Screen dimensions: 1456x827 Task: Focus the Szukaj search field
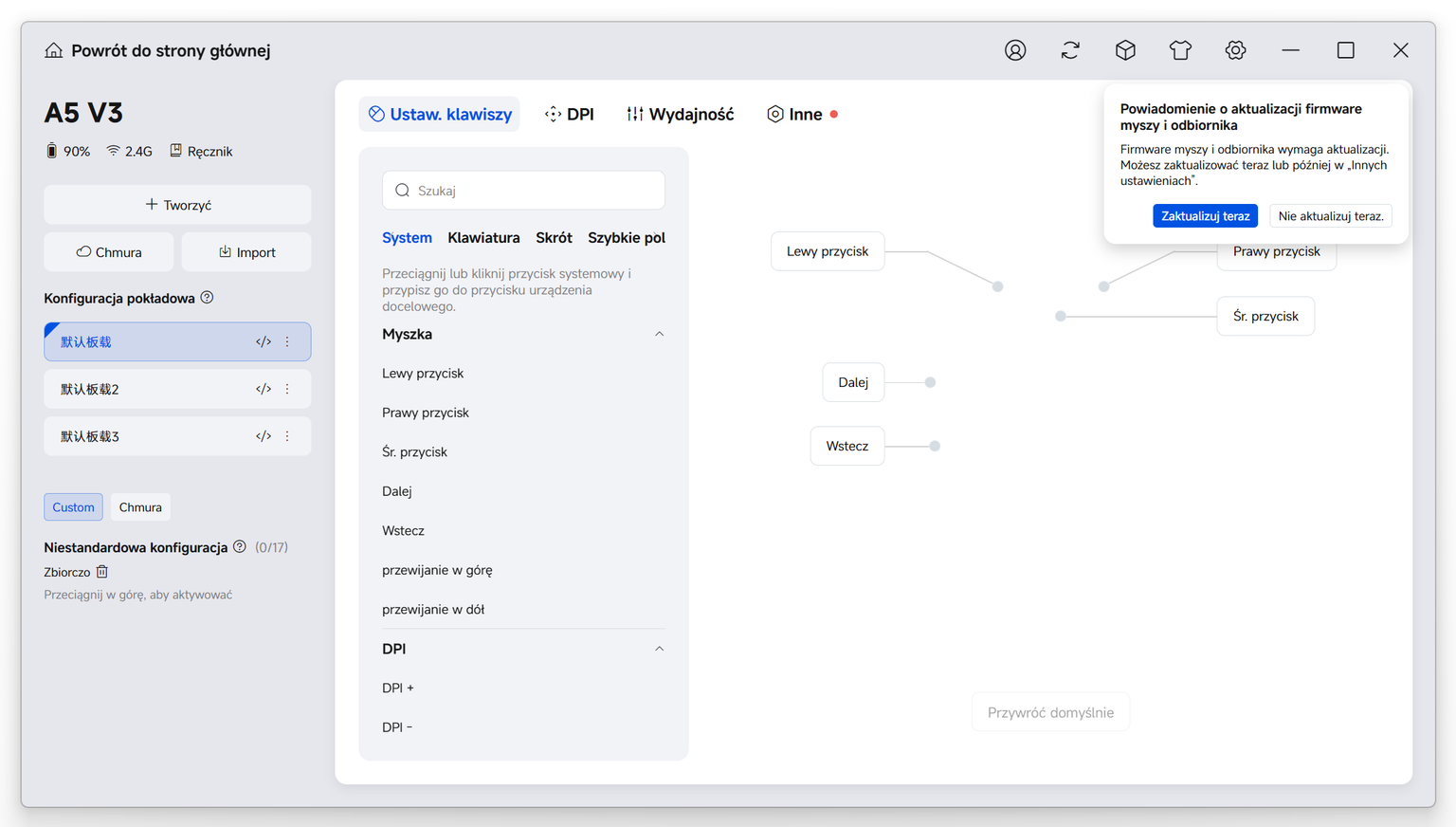pos(523,191)
